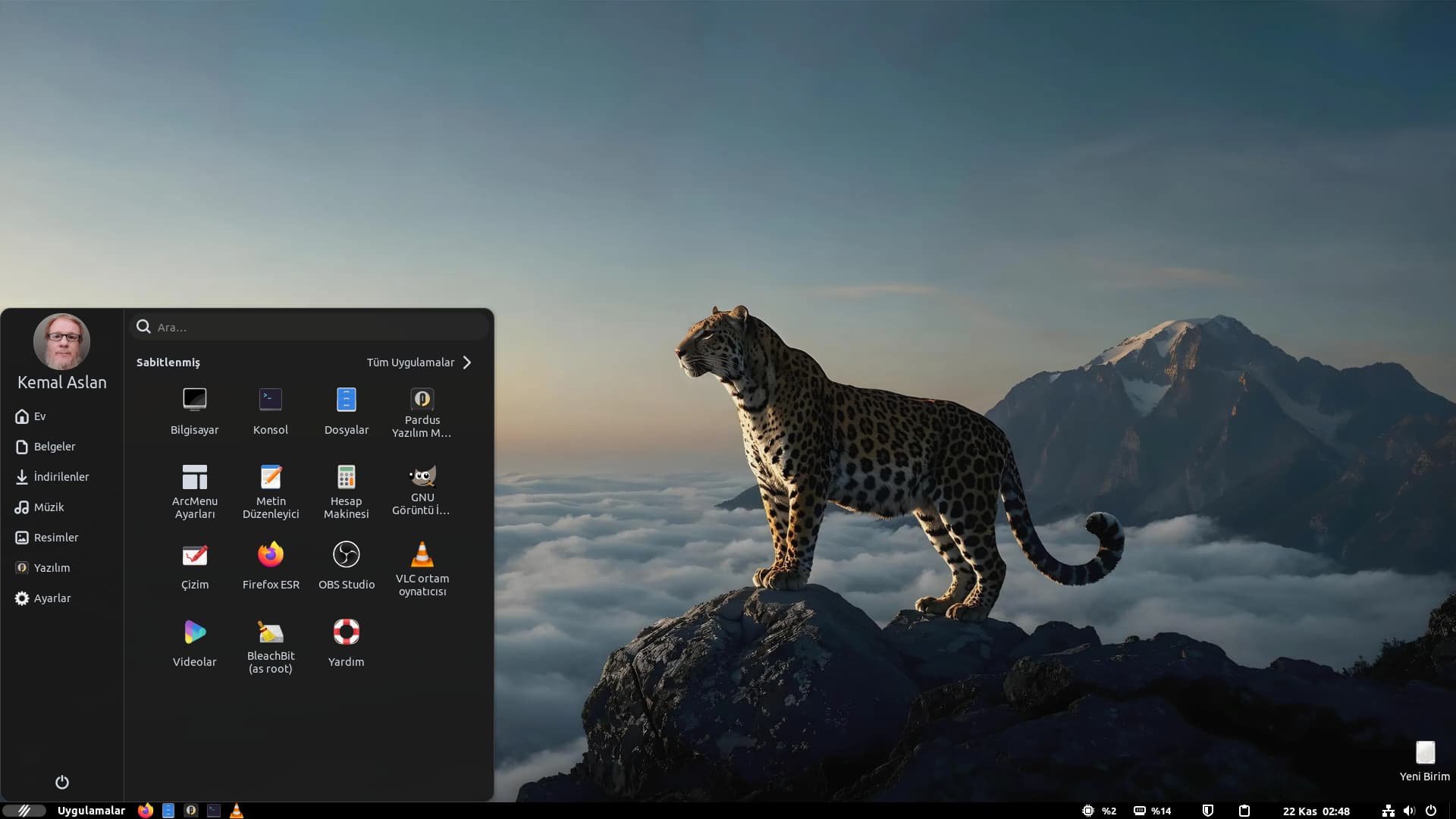The image size is (1456, 819).
Task: Click Uygulamalar on the bottom panel
Action: (91, 811)
